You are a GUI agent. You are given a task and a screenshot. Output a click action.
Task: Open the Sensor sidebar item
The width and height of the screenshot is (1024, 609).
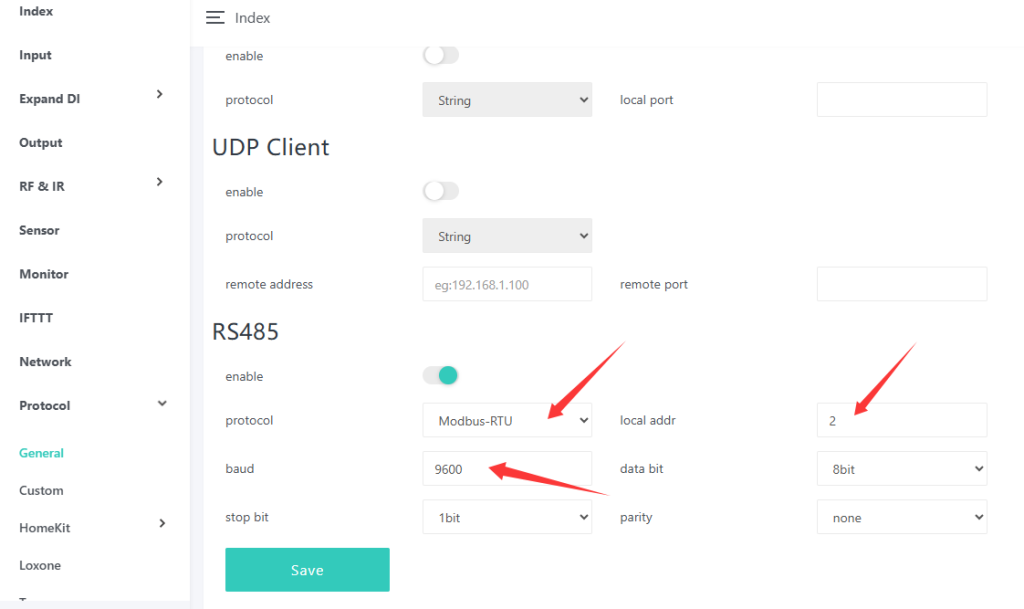(x=39, y=230)
